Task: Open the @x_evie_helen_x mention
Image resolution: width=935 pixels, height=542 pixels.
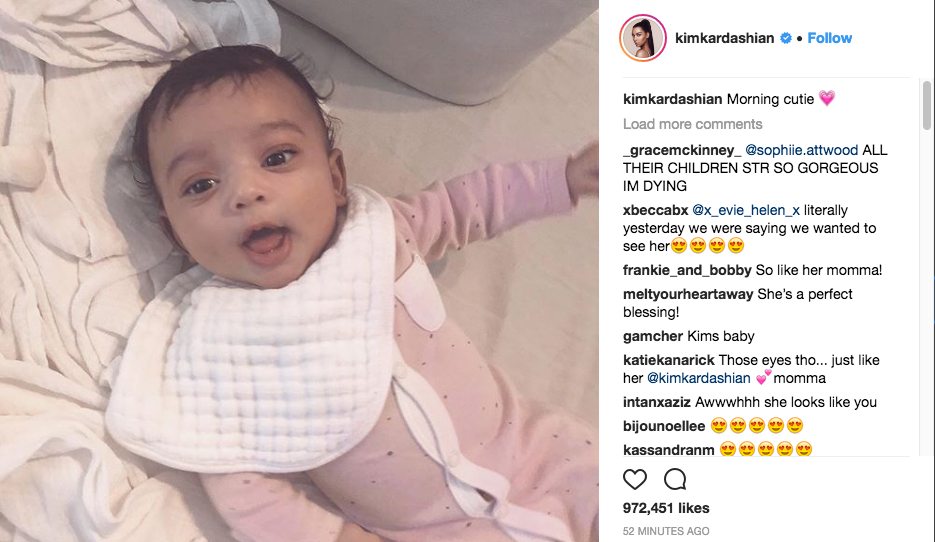Action: (x=746, y=210)
